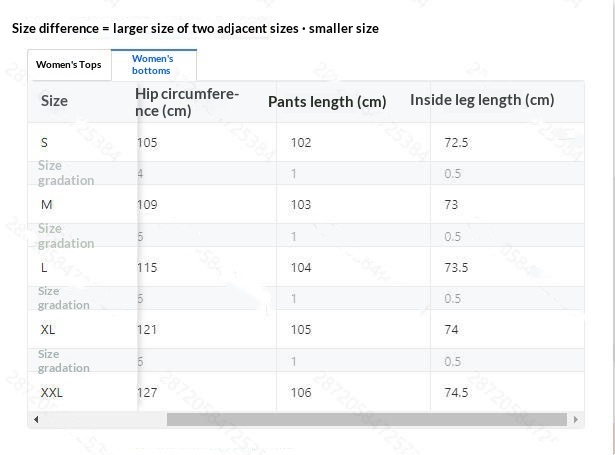
Task: Click the XXL size row label
Action: tap(51, 393)
